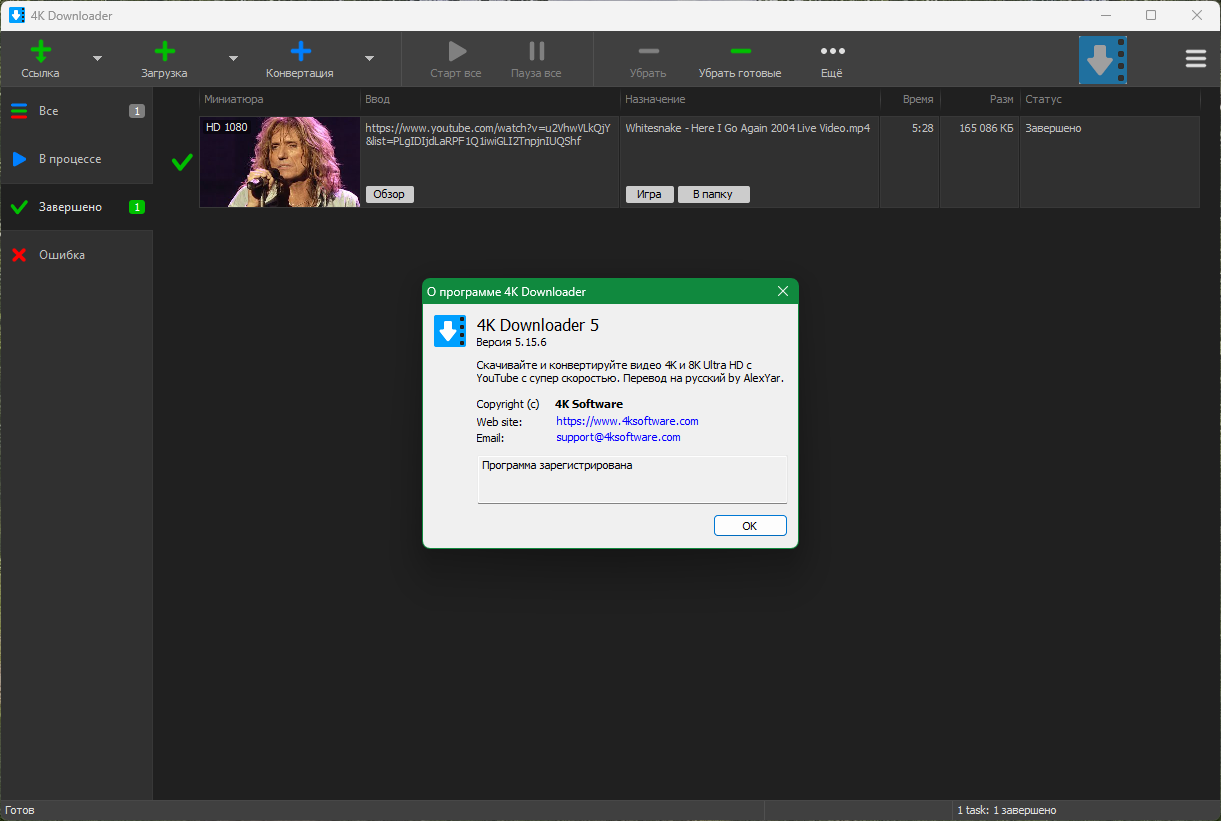The height and width of the screenshot is (821, 1221).
Task: Click the blue Конвертация plus icon
Action: 299,49
